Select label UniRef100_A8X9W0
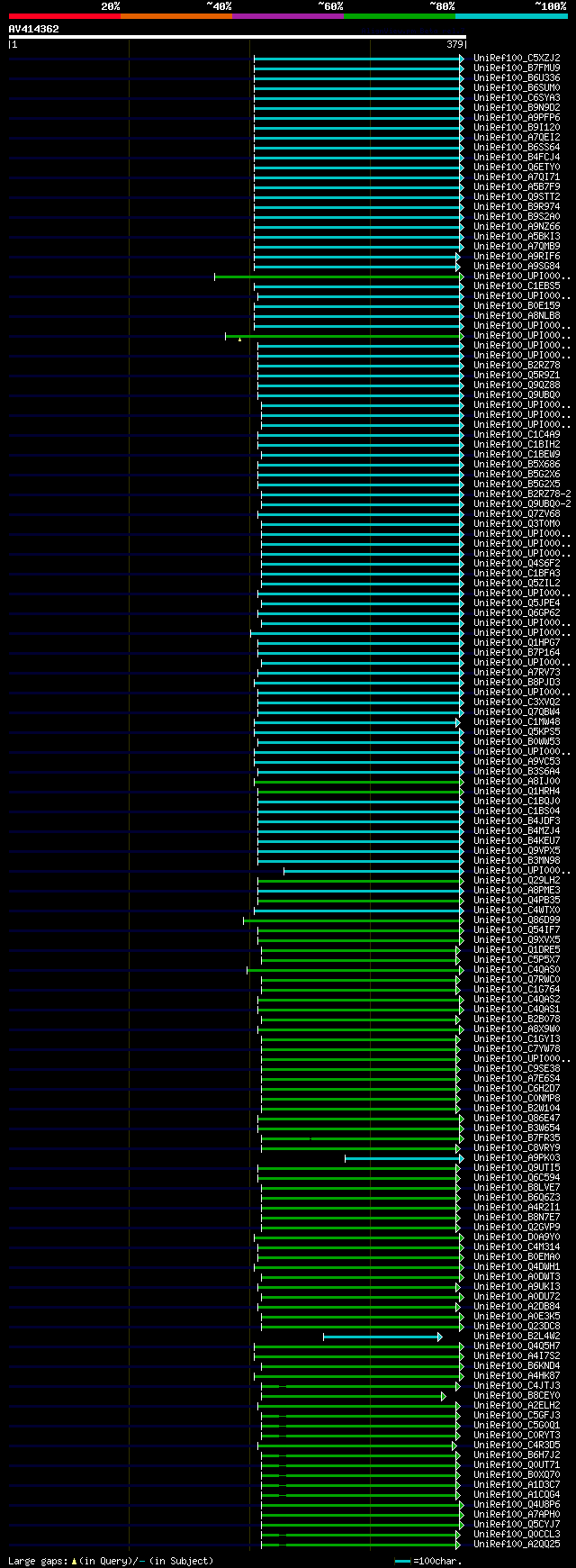The height and width of the screenshot is (1568, 576). point(517,1029)
